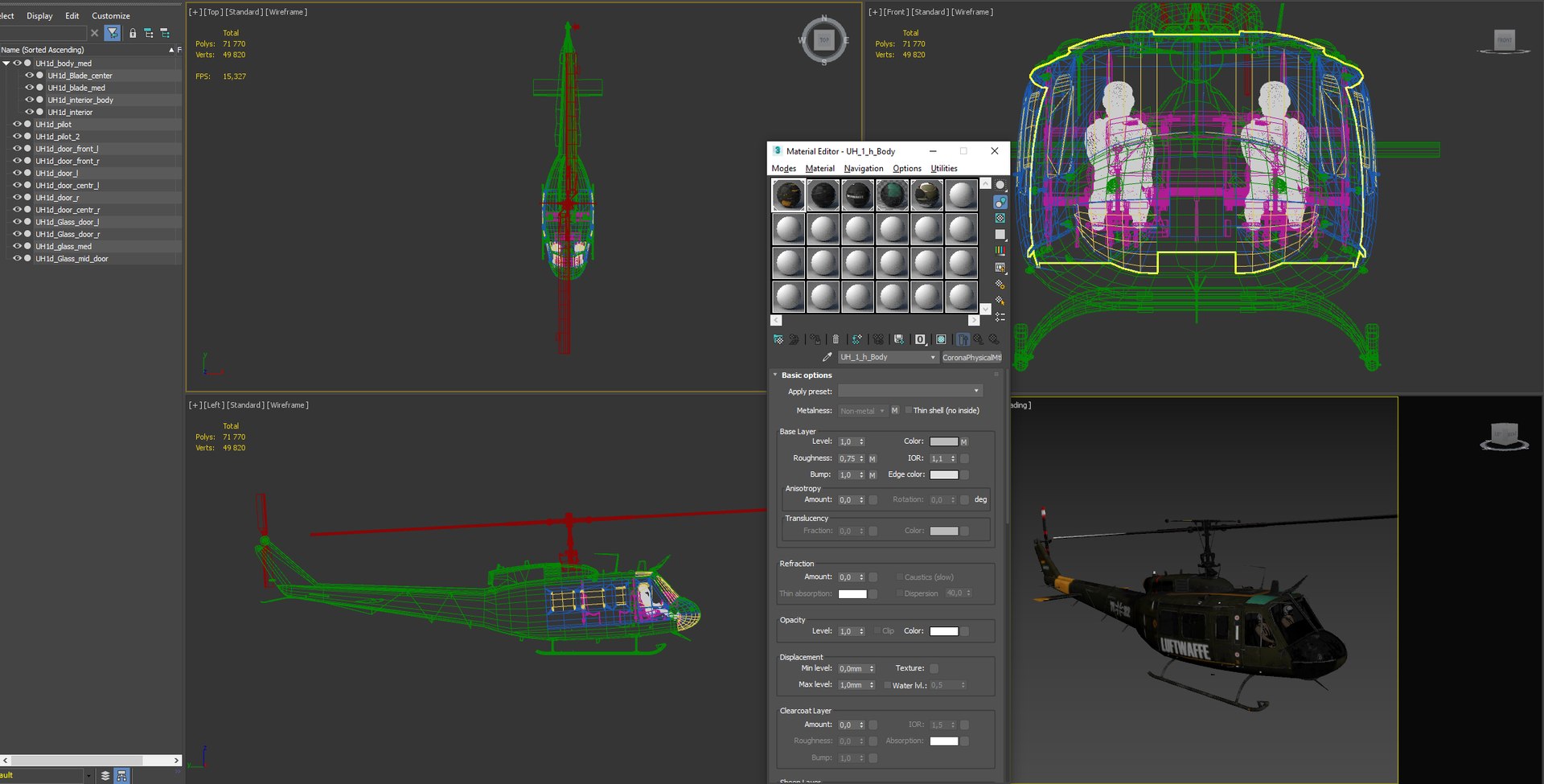This screenshot has width=1544, height=784.
Task: Toggle Show Shaded Material in Viewport icon
Action: [941, 339]
